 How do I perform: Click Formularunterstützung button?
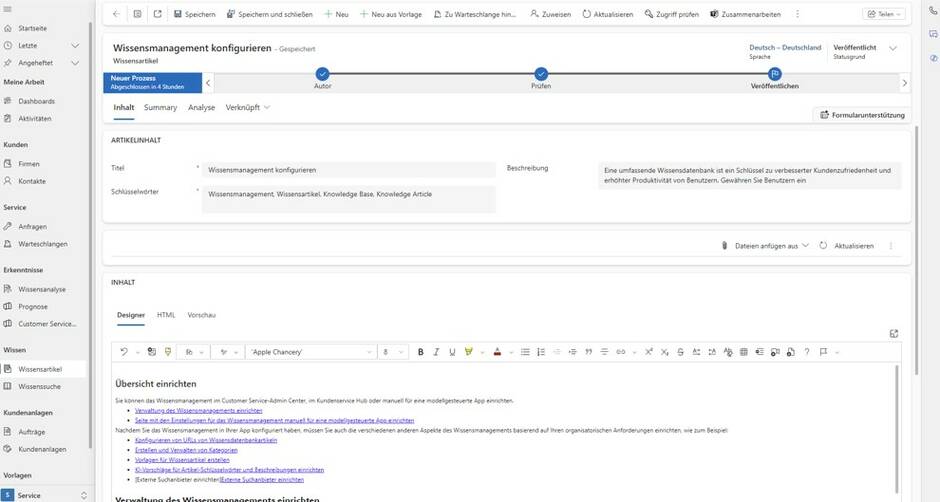862,115
